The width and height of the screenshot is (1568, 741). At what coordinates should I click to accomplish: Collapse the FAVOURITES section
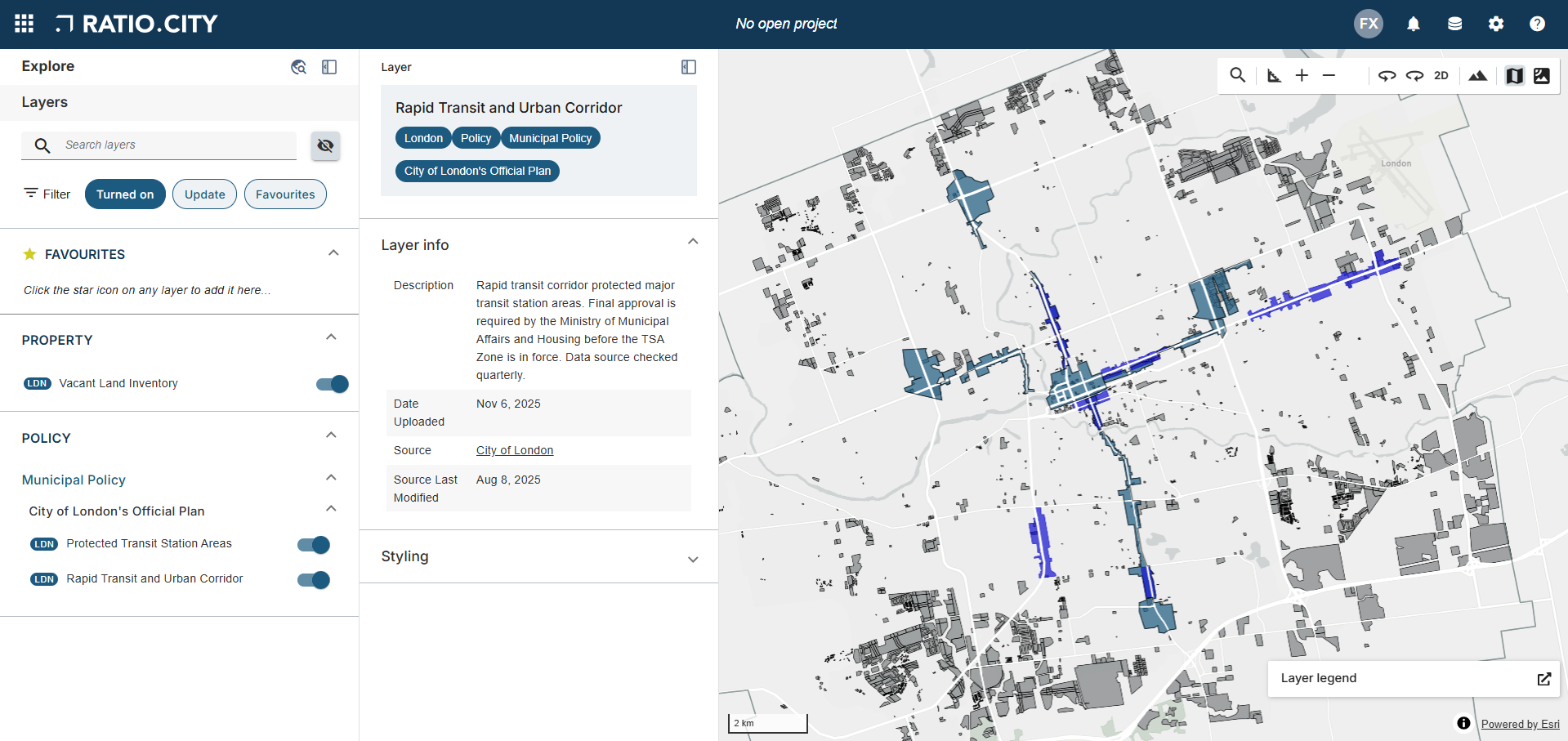point(333,253)
